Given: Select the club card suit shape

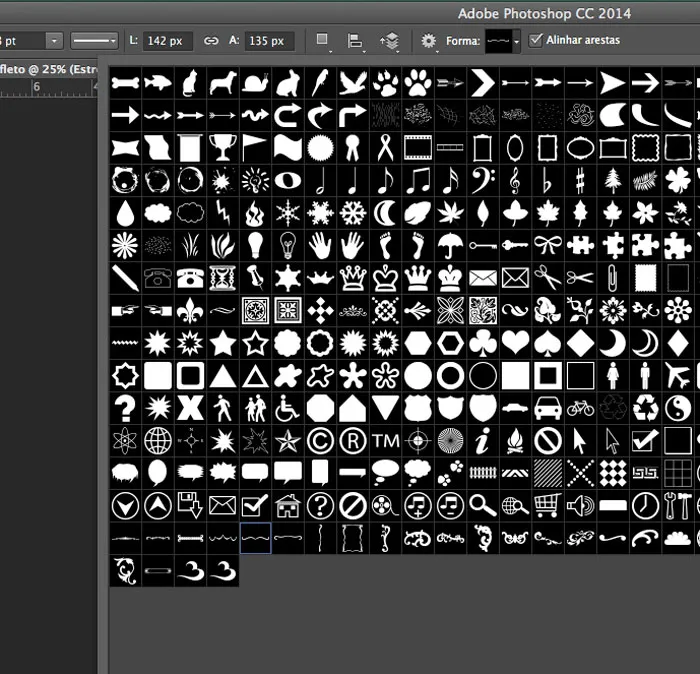Looking at the screenshot, I should [483, 343].
